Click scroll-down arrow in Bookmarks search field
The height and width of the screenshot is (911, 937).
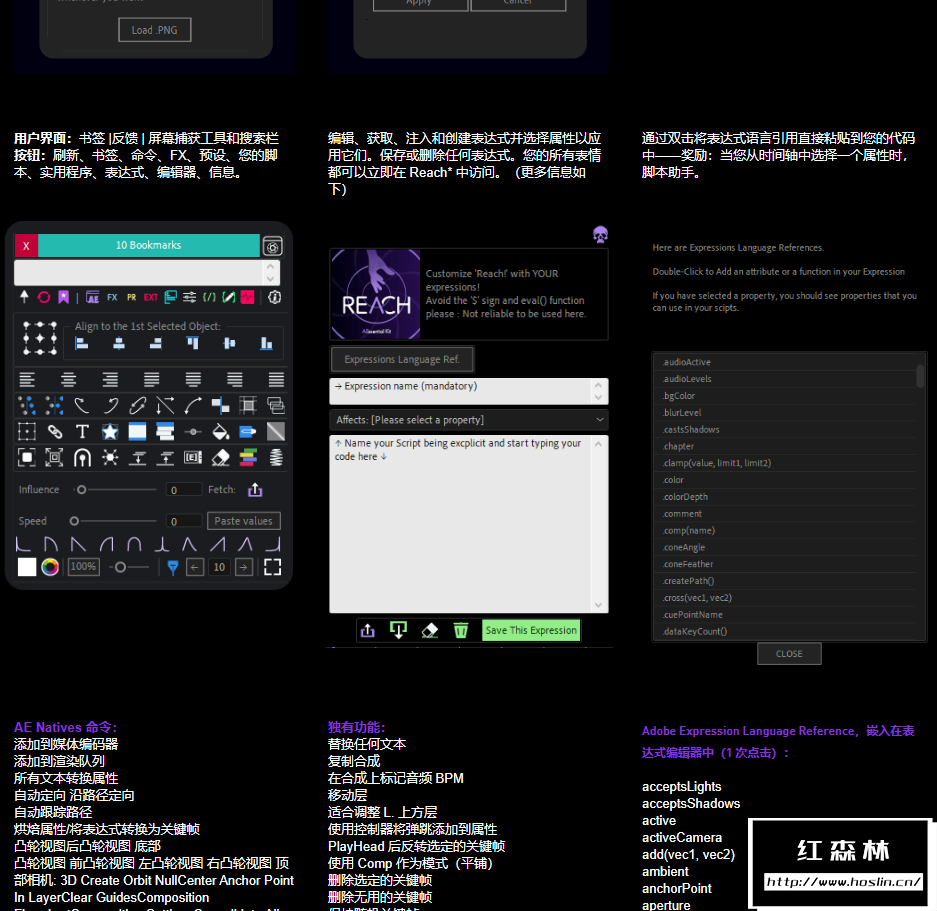(x=271, y=279)
